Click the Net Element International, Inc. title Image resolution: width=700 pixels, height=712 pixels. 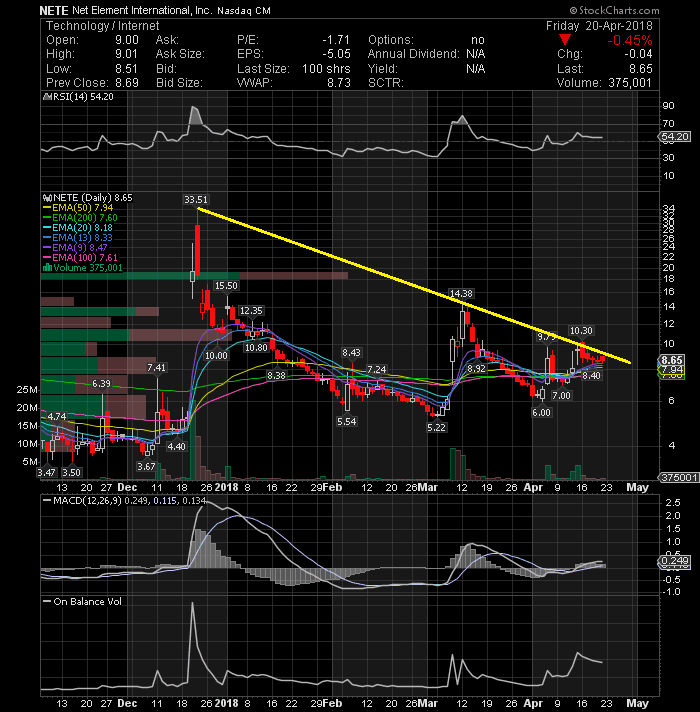(x=142, y=10)
